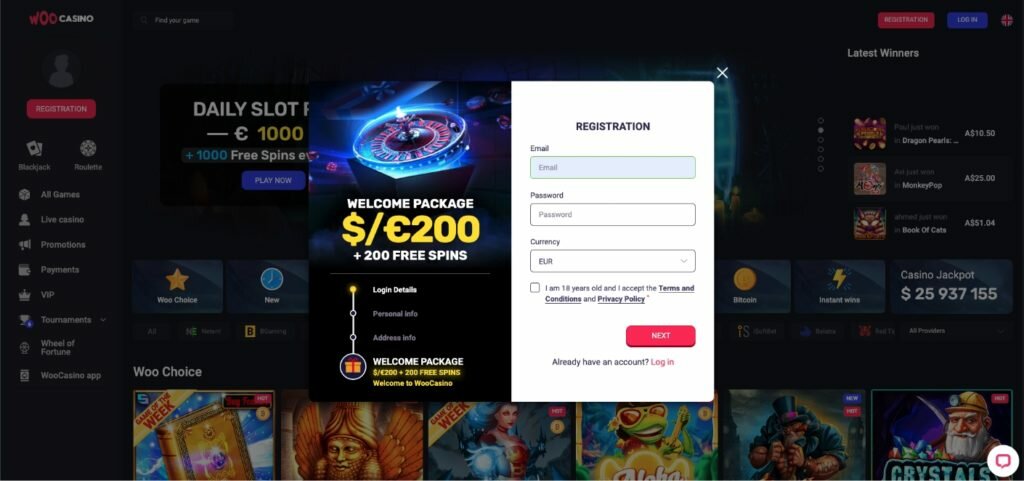This screenshot has width=1024, height=481.
Task: Select the last carousel dot indicator
Action: (x=821, y=169)
